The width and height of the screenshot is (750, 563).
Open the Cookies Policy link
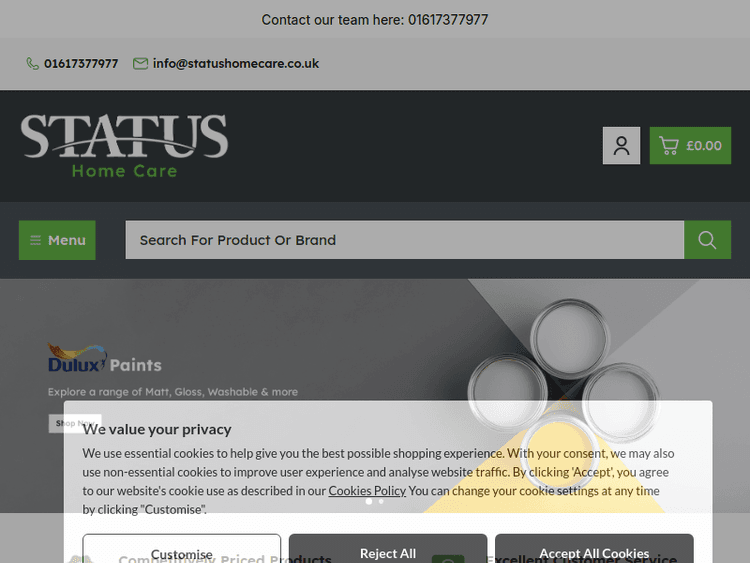coord(367,491)
